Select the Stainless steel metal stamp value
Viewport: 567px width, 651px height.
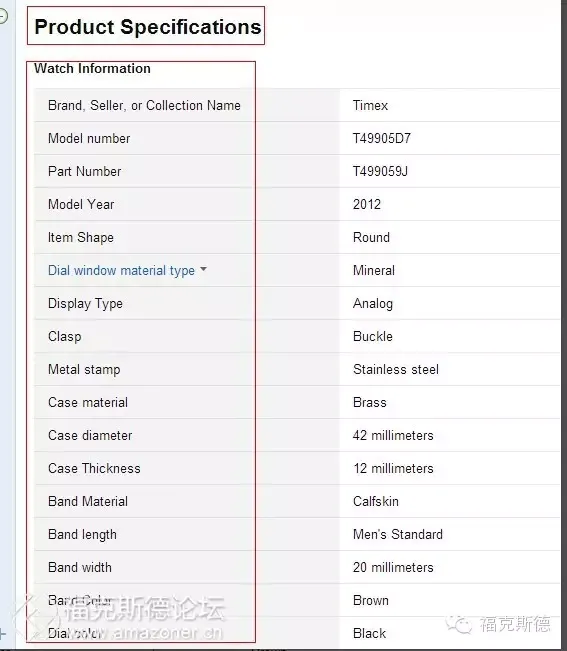coord(396,370)
